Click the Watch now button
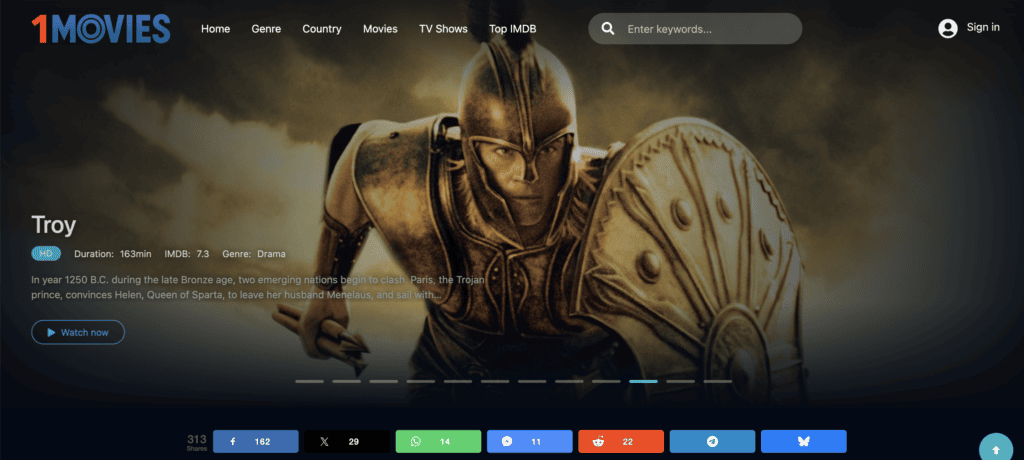This screenshot has height=460, width=1024. coord(78,333)
